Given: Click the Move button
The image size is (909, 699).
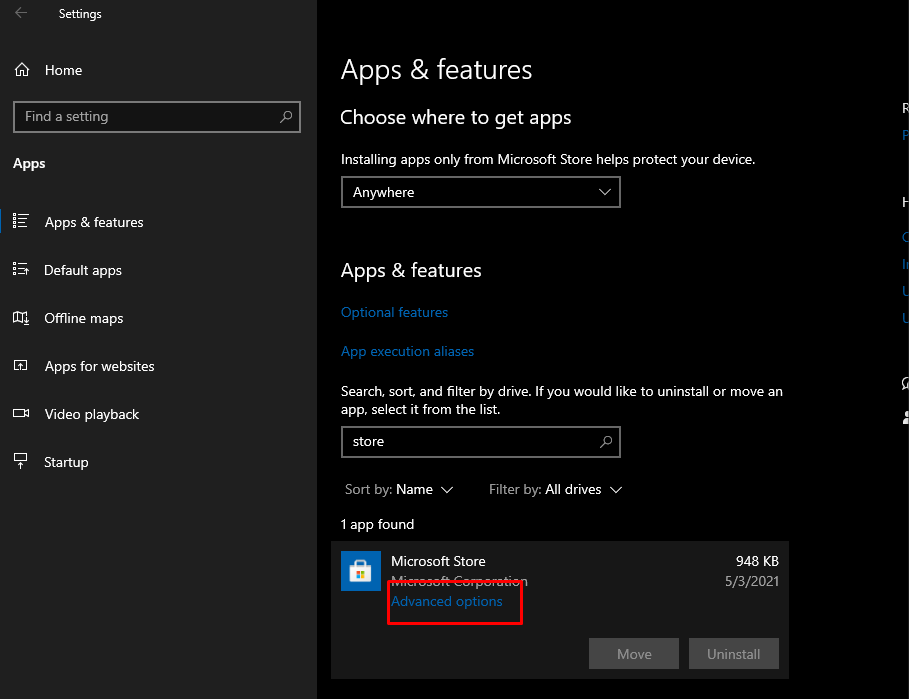Looking at the screenshot, I should [634, 654].
